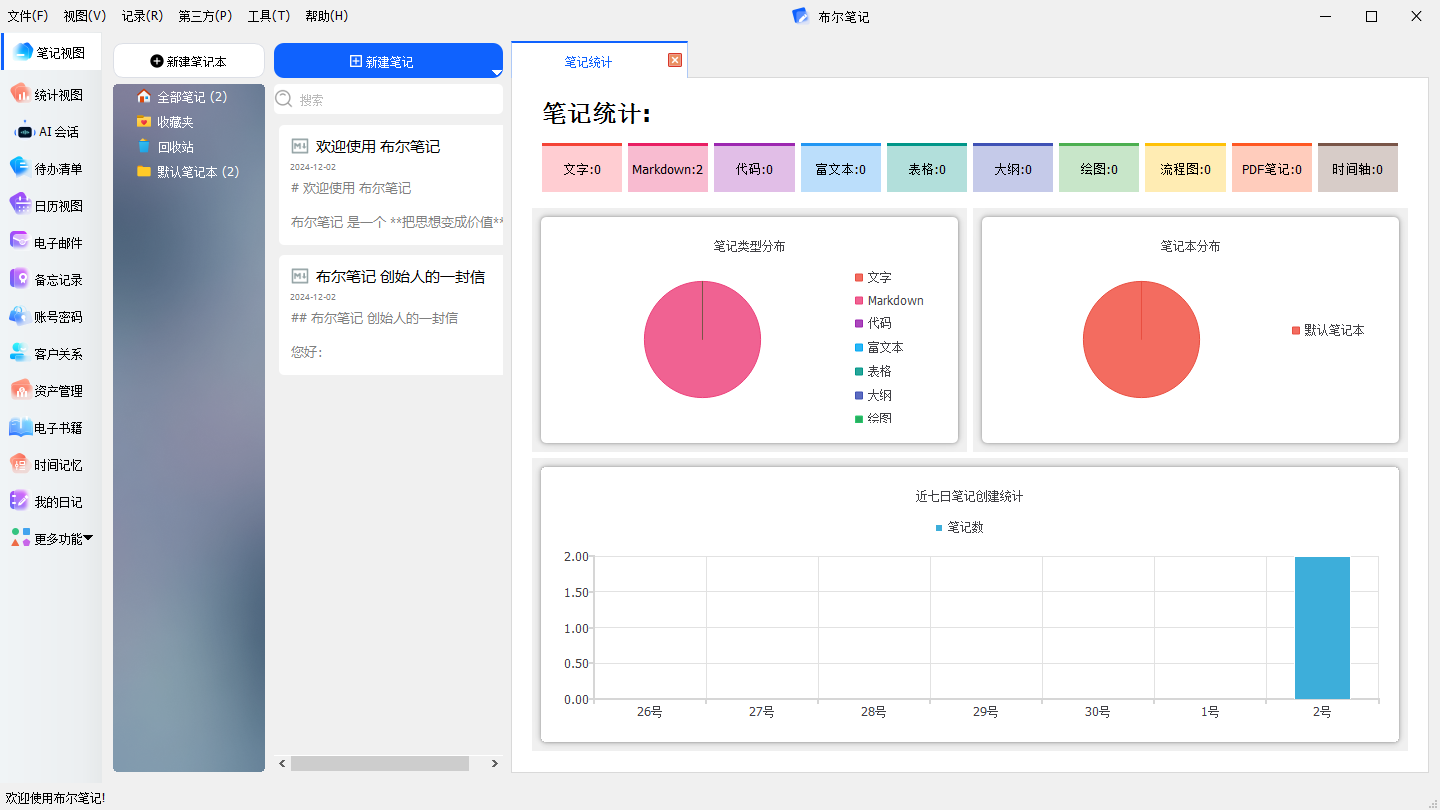Click the note list scrollbar right arrow
This screenshot has width=1440, height=810.
495,763
